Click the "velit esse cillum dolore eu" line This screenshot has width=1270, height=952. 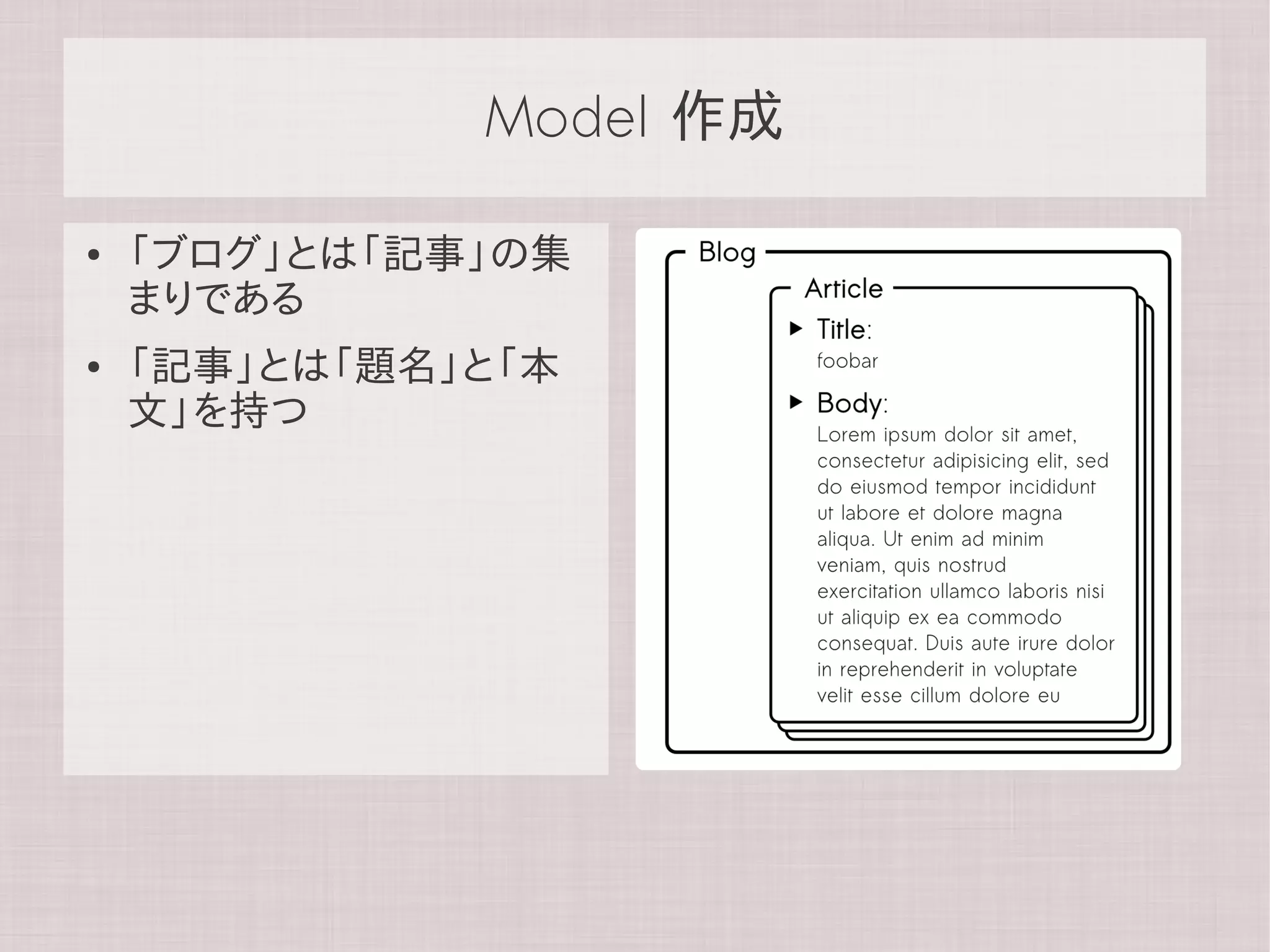[x=938, y=695]
